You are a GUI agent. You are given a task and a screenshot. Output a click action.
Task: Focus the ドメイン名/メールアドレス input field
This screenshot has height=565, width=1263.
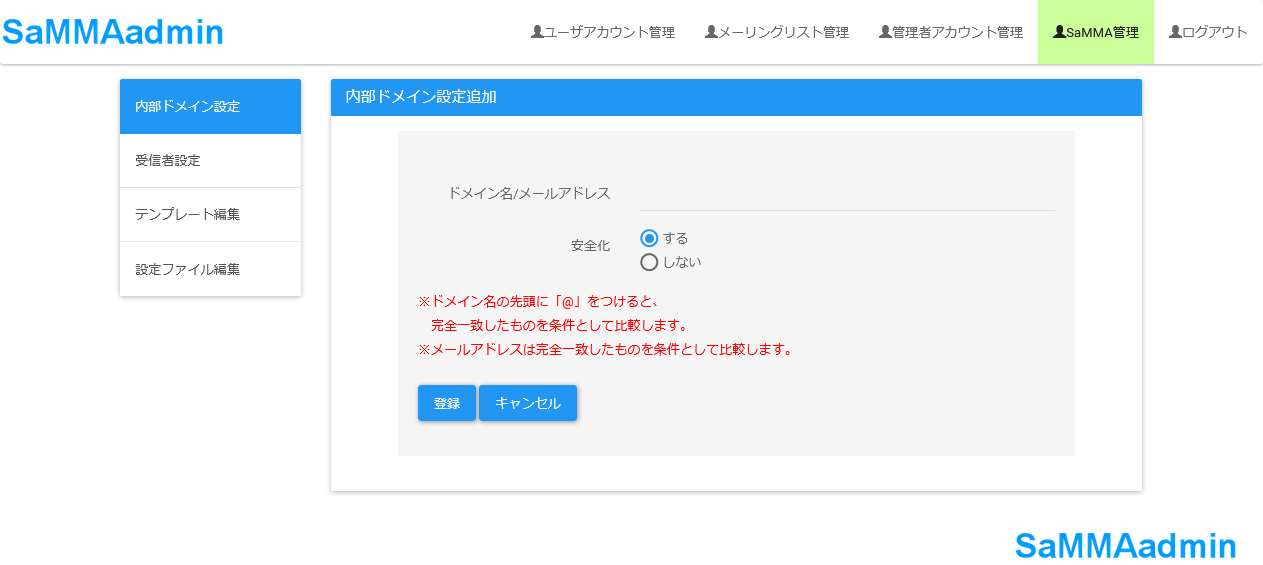pos(847,193)
